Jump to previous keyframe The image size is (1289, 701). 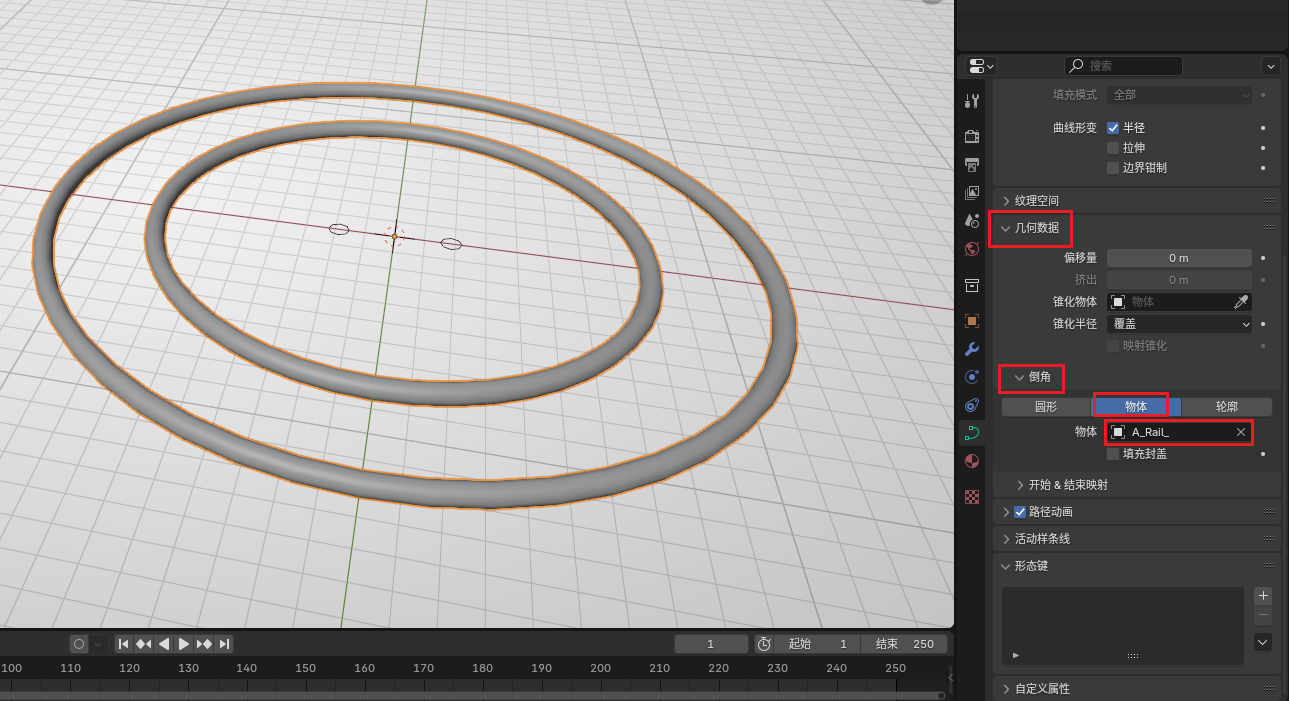click(144, 644)
